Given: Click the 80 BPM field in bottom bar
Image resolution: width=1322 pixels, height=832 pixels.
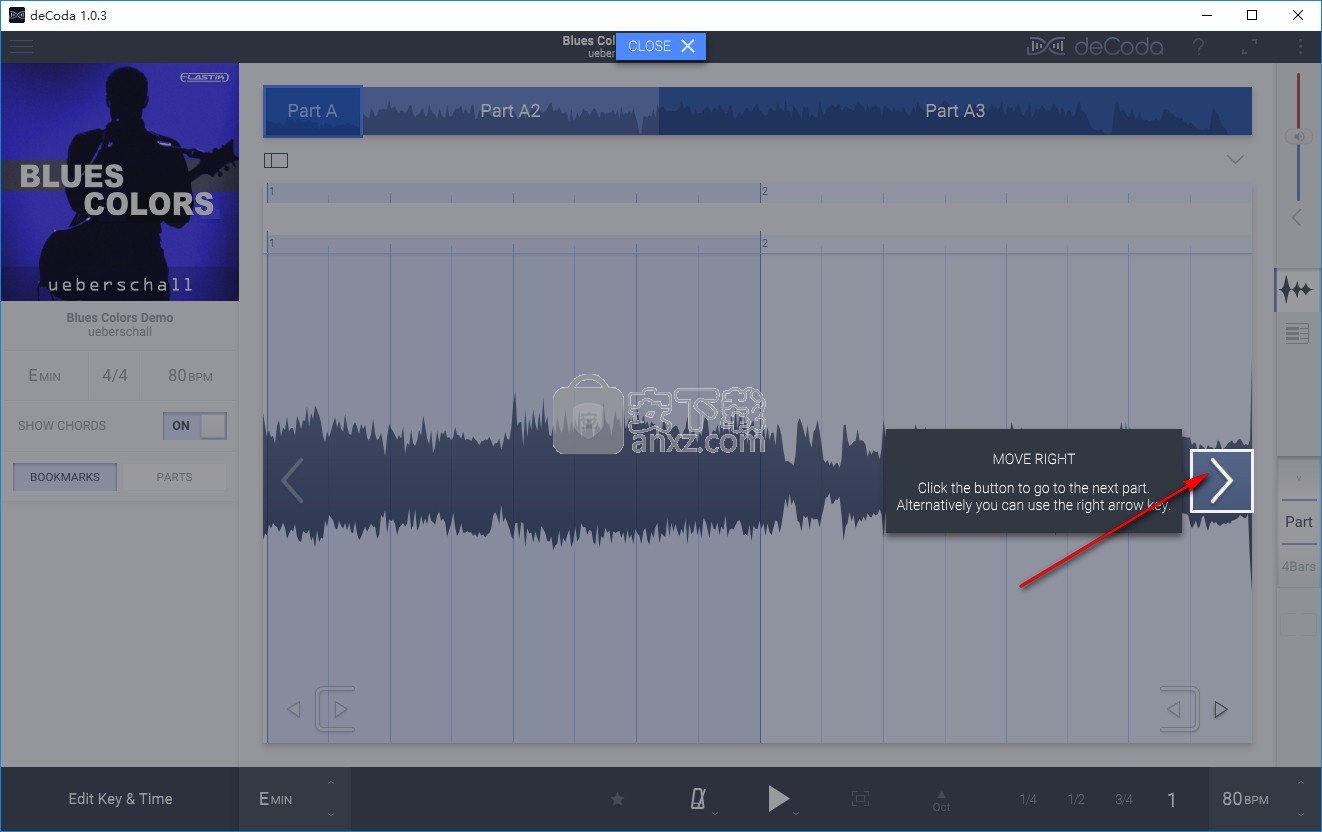Looking at the screenshot, I should click(1245, 799).
